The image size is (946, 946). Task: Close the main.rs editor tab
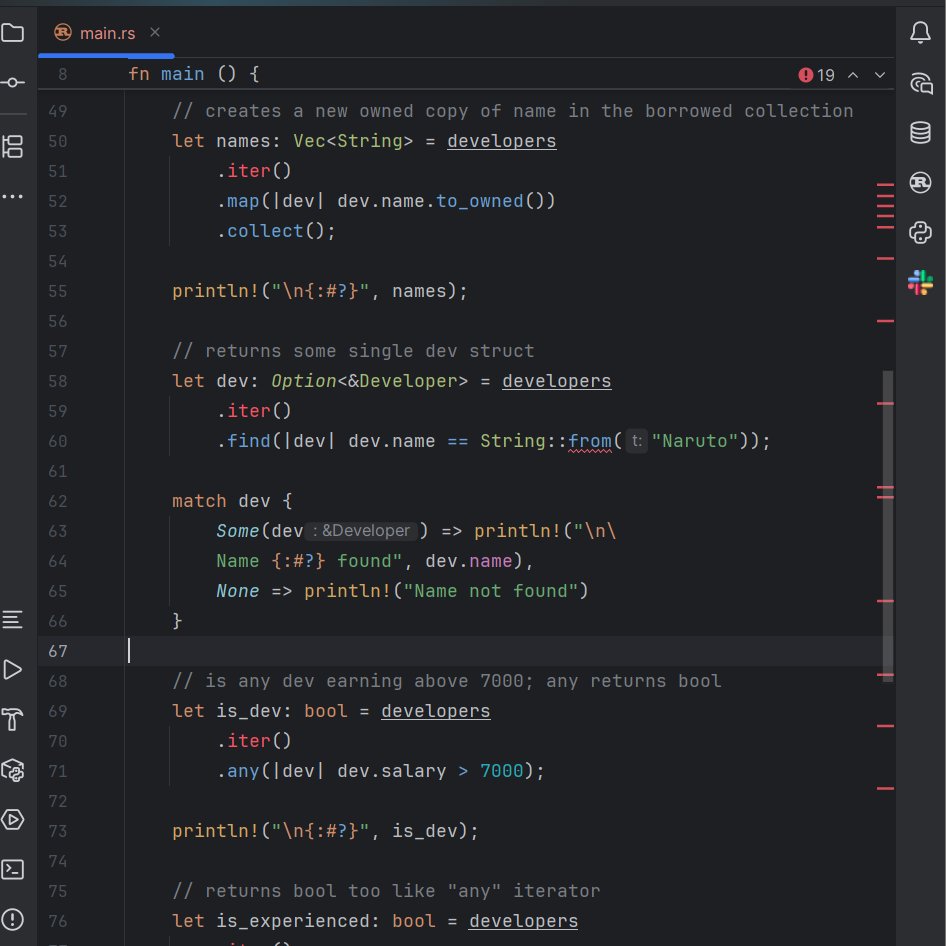coord(155,32)
